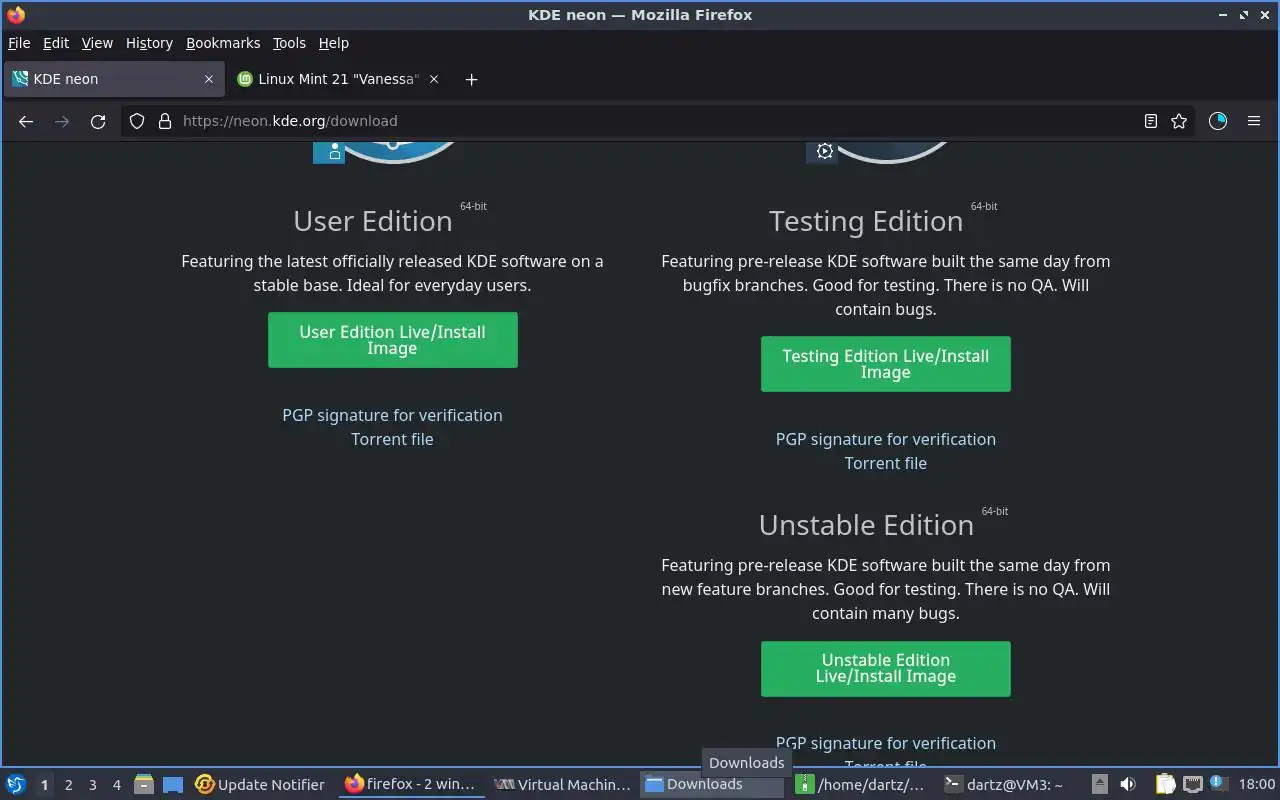
Task: Go back to the previous page
Action: 26,121
